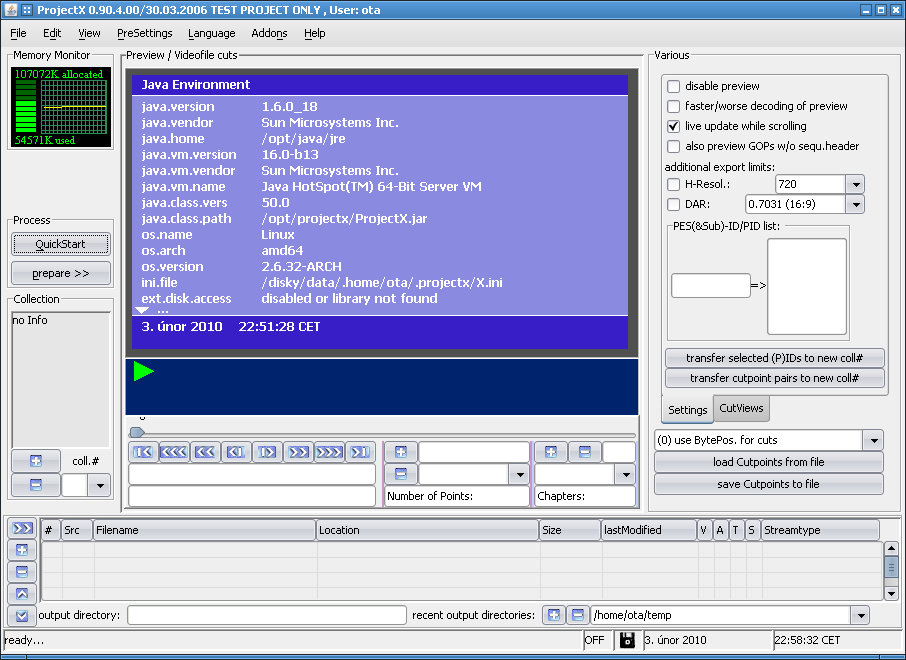The image size is (906, 660).
Task: Click the preview position slider handle
Action: point(137,432)
